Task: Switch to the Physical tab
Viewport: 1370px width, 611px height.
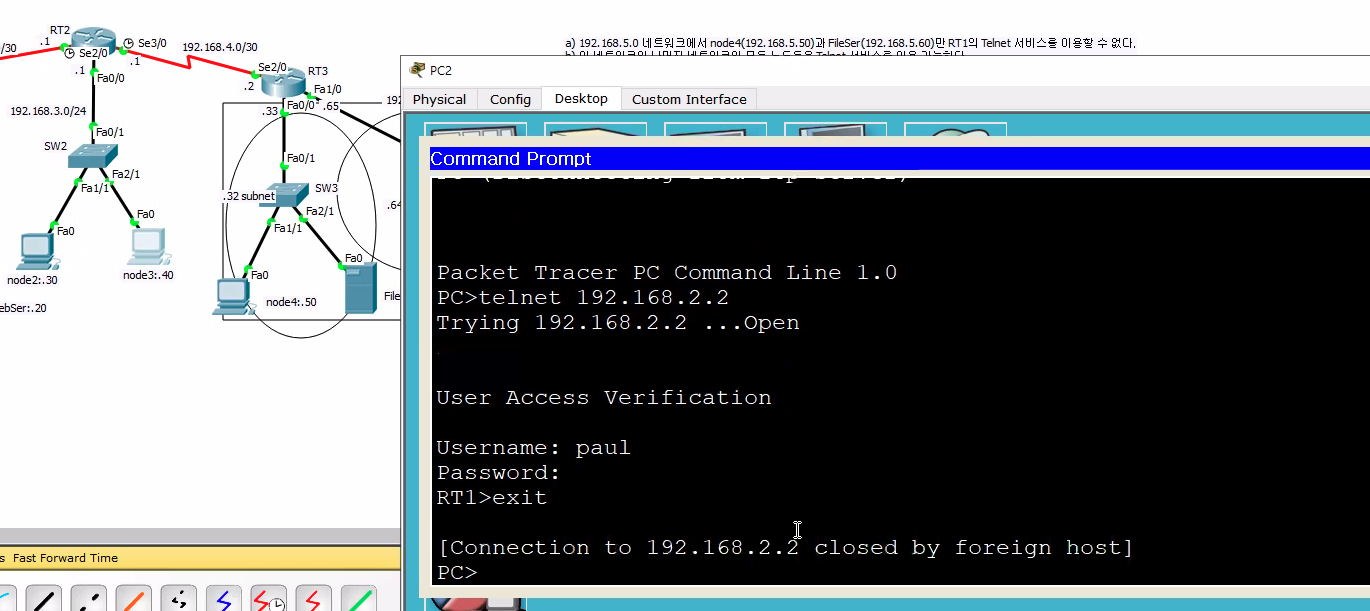Action: pyautogui.click(x=439, y=99)
